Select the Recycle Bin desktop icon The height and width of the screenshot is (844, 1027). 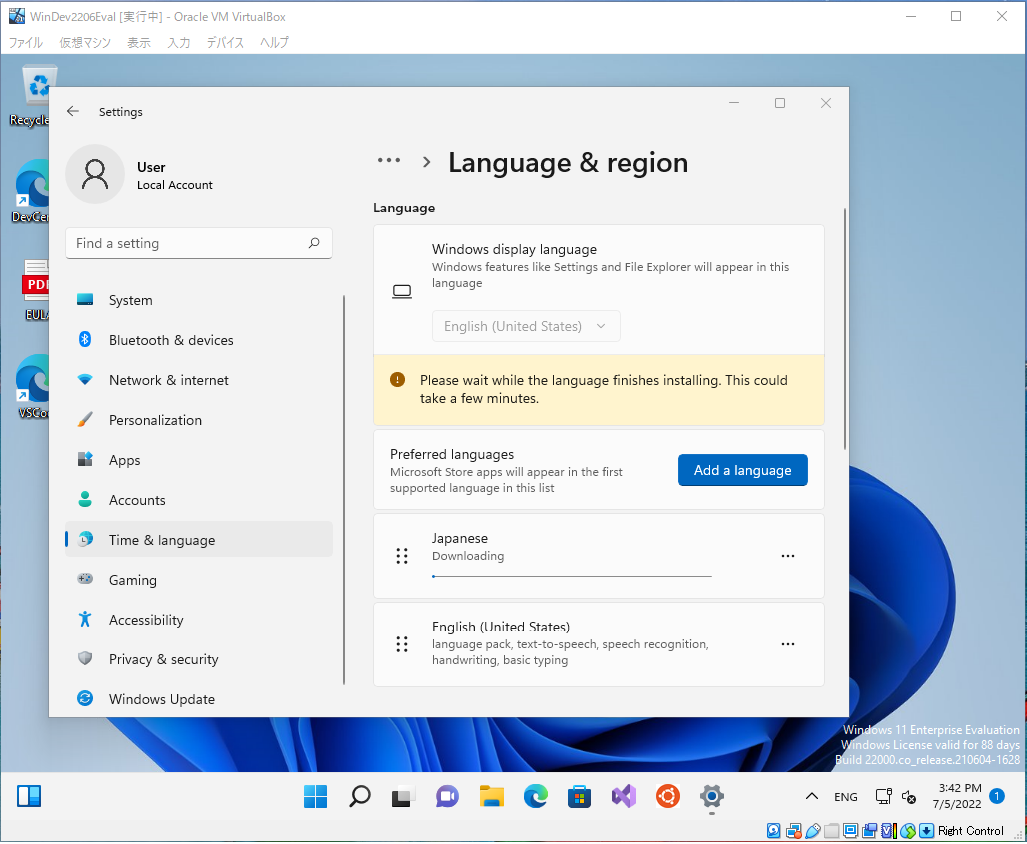[x=31, y=96]
